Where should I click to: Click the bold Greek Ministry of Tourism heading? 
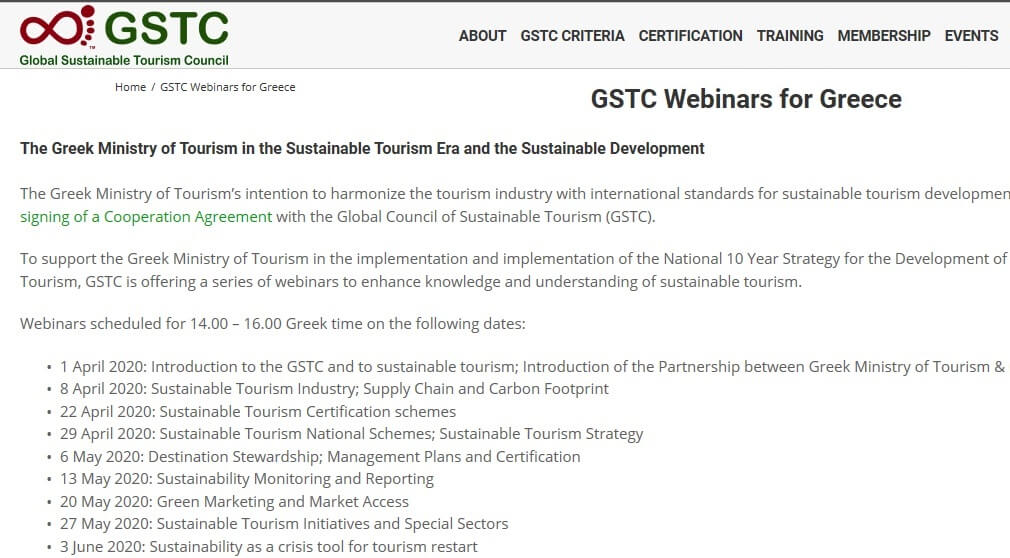point(362,149)
